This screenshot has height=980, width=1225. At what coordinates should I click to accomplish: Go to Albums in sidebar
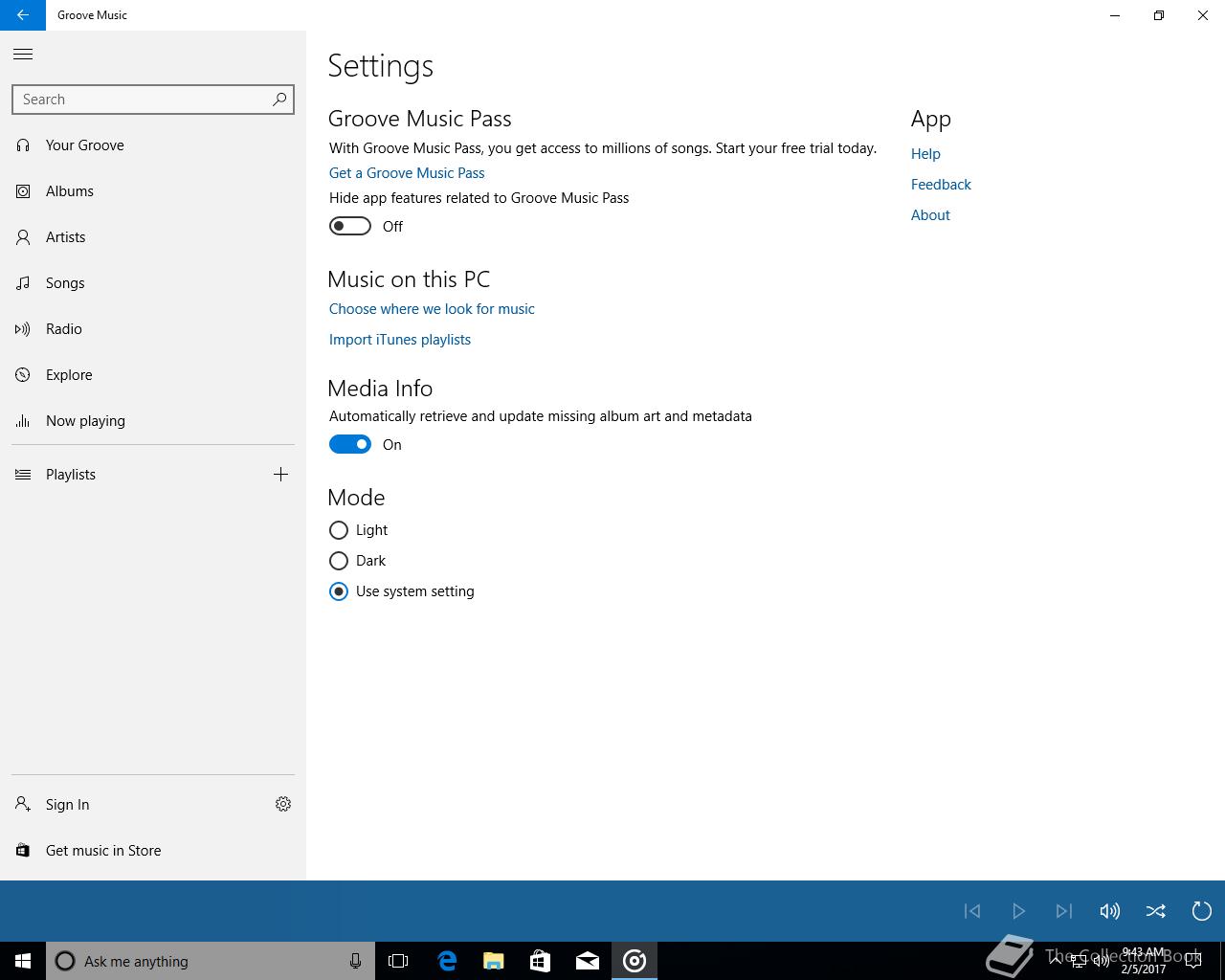[x=153, y=191]
